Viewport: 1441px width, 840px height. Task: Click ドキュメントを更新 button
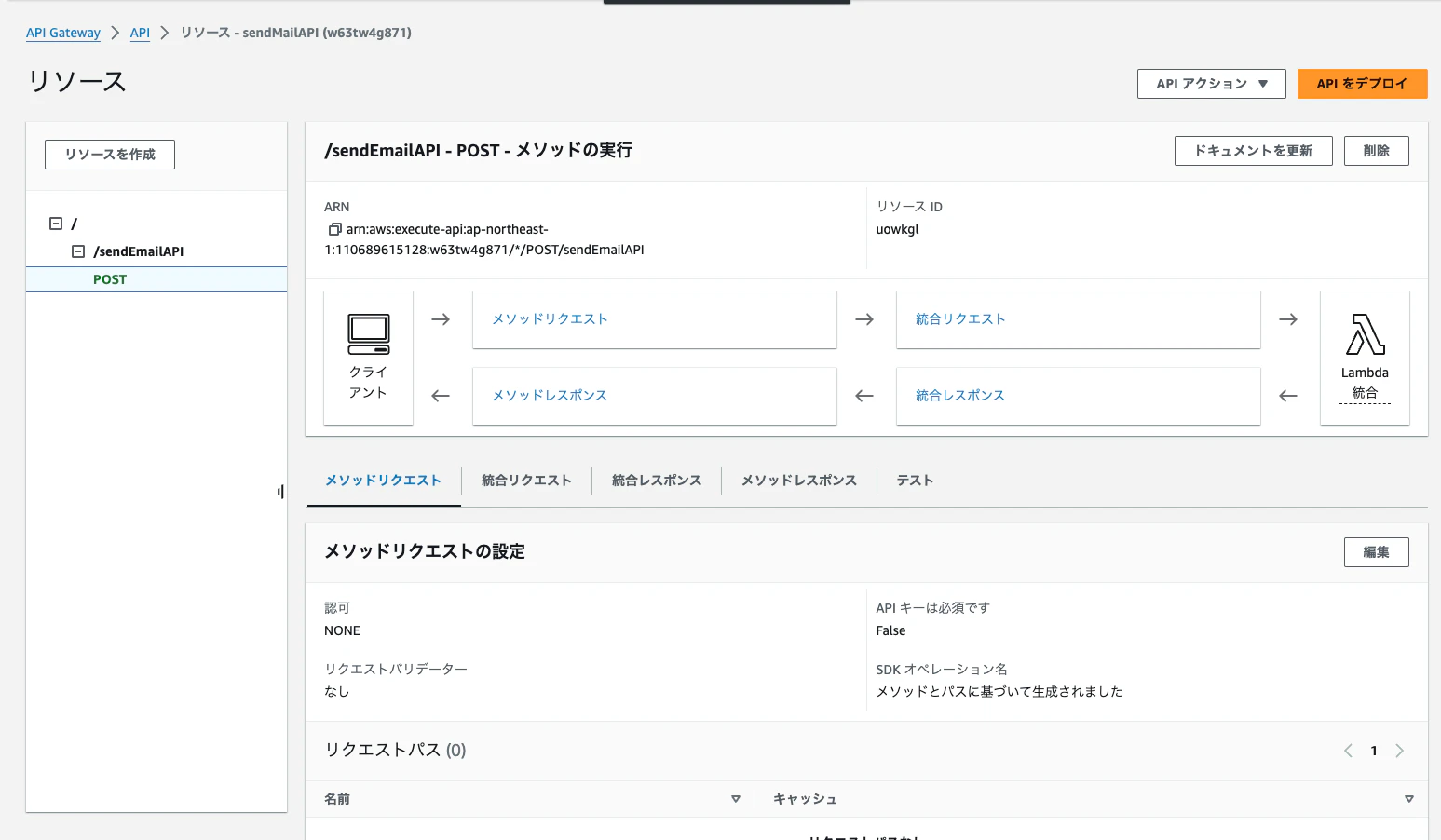pos(1253,151)
